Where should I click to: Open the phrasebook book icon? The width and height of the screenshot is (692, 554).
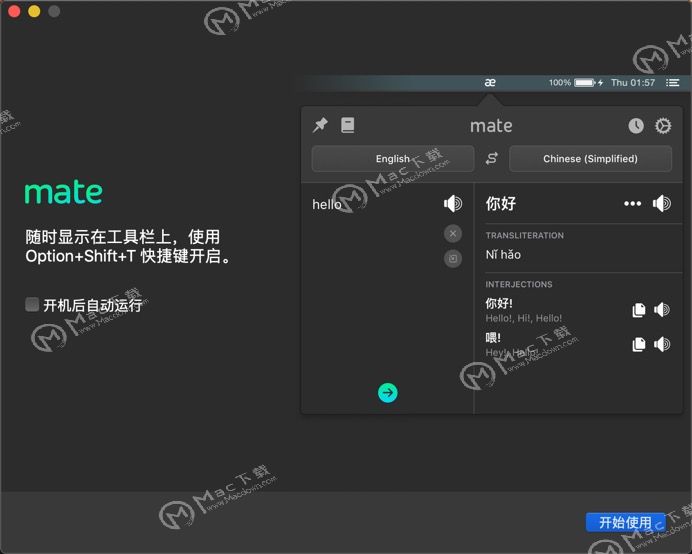[347, 125]
